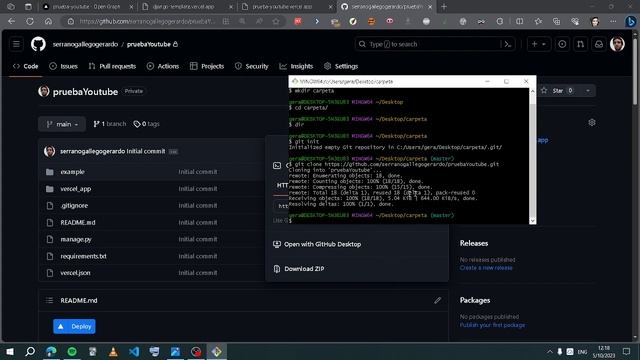Viewport: 640px width, 360px height.
Task: Open the README outline list icon
Action: click(x=49, y=300)
